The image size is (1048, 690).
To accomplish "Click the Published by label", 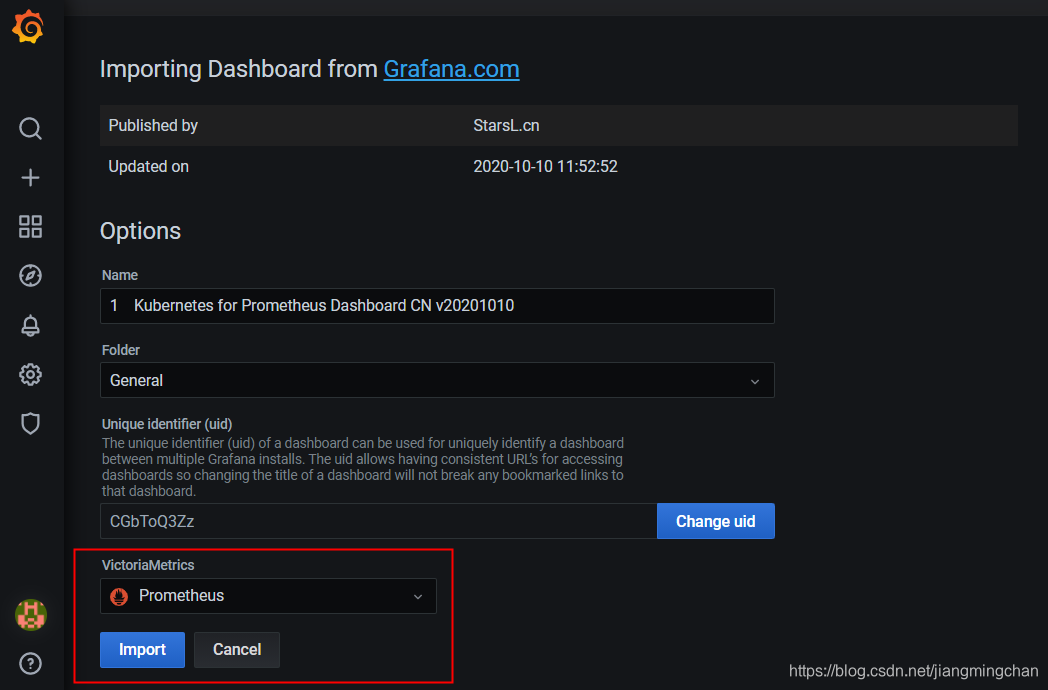I will 153,126.
